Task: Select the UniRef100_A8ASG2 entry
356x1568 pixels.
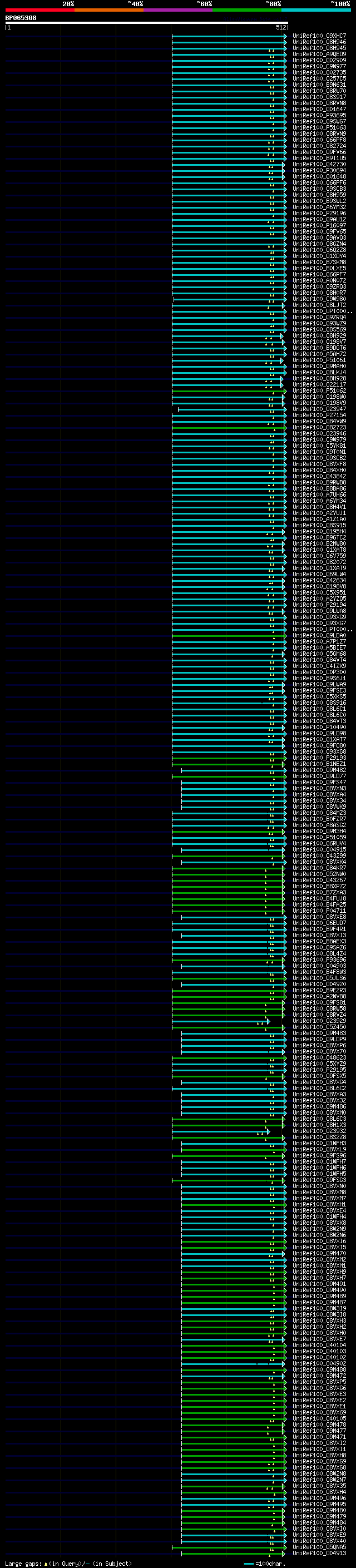Action: click(x=319, y=825)
